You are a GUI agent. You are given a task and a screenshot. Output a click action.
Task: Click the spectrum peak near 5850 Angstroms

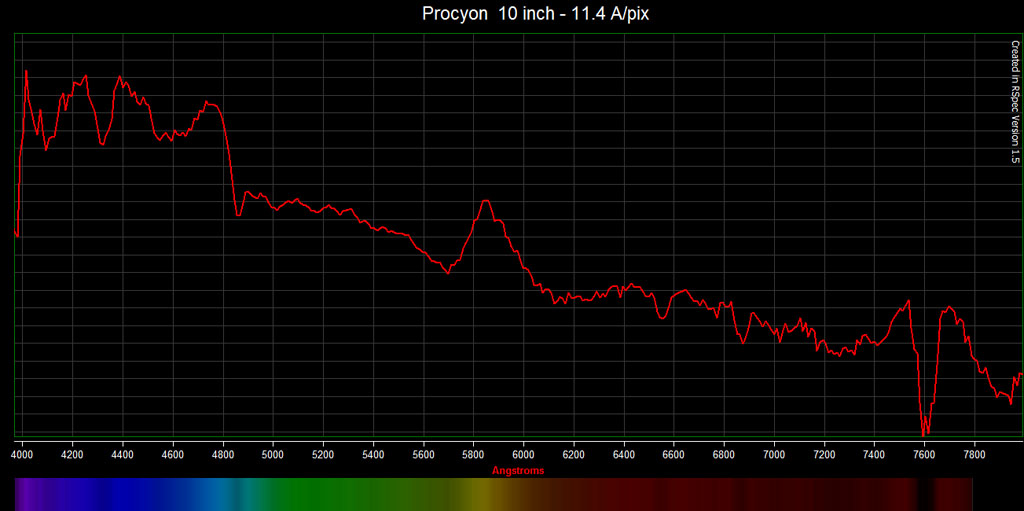coord(486,201)
